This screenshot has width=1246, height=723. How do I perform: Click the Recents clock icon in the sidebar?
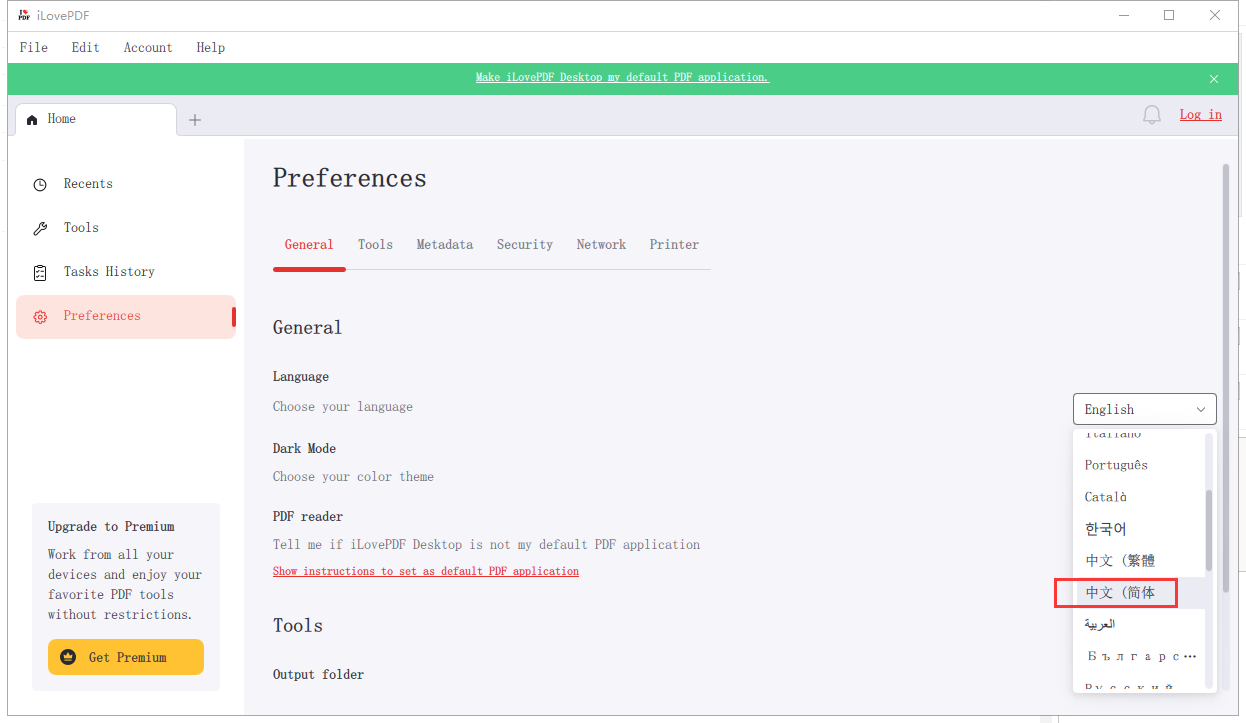[x=40, y=184]
